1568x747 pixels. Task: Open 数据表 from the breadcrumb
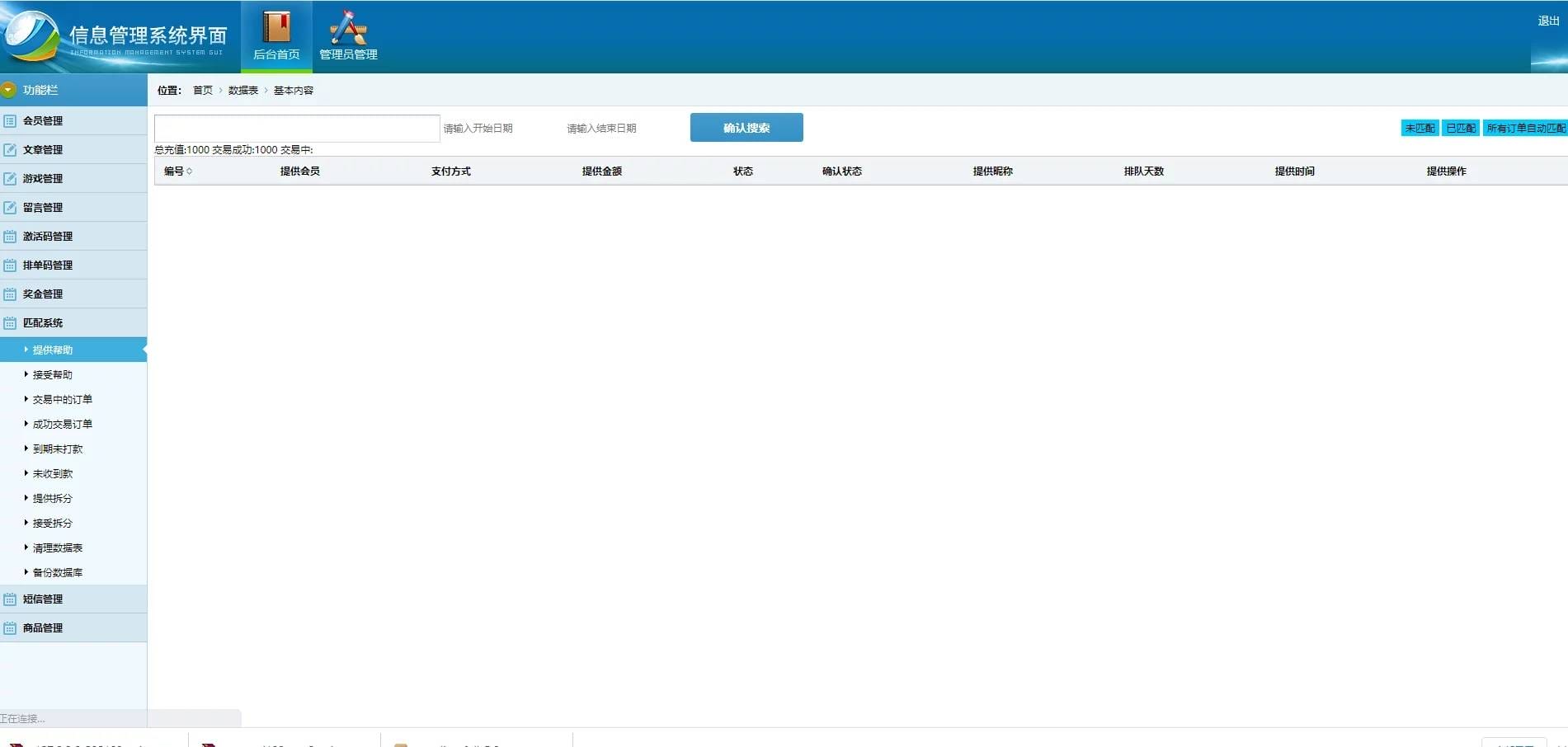coord(241,91)
